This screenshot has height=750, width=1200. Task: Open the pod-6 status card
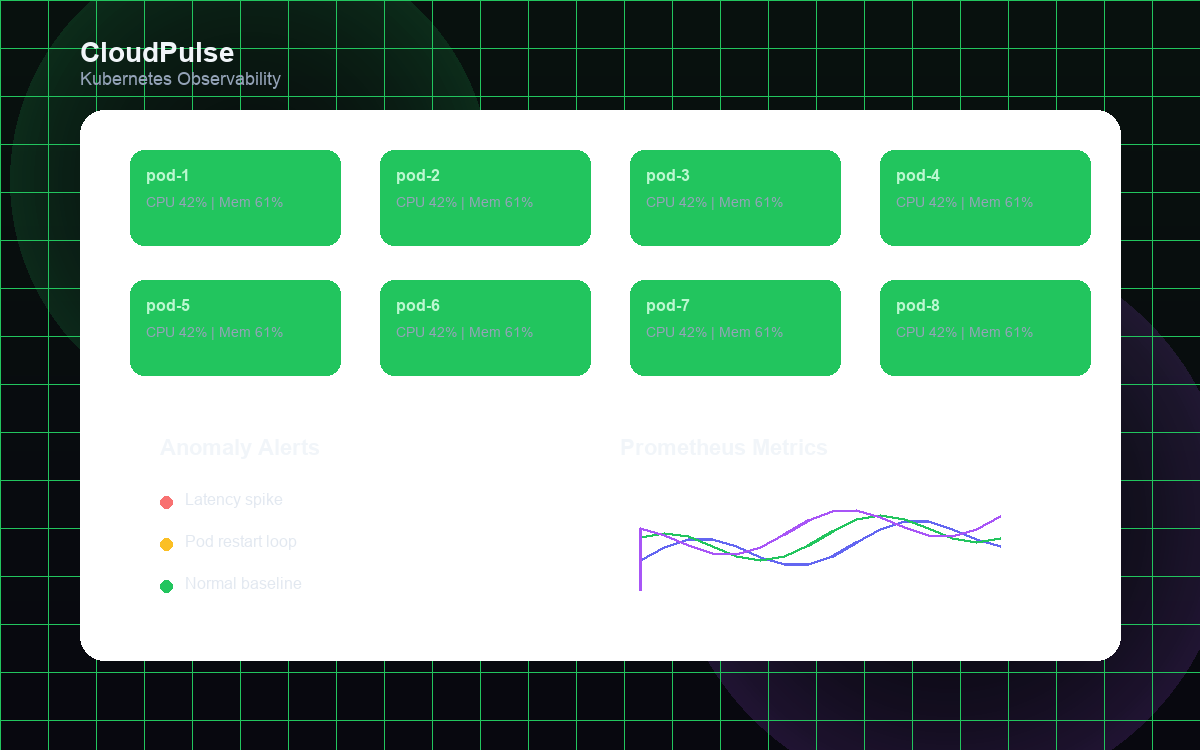pyautogui.click(x=485, y=328)
